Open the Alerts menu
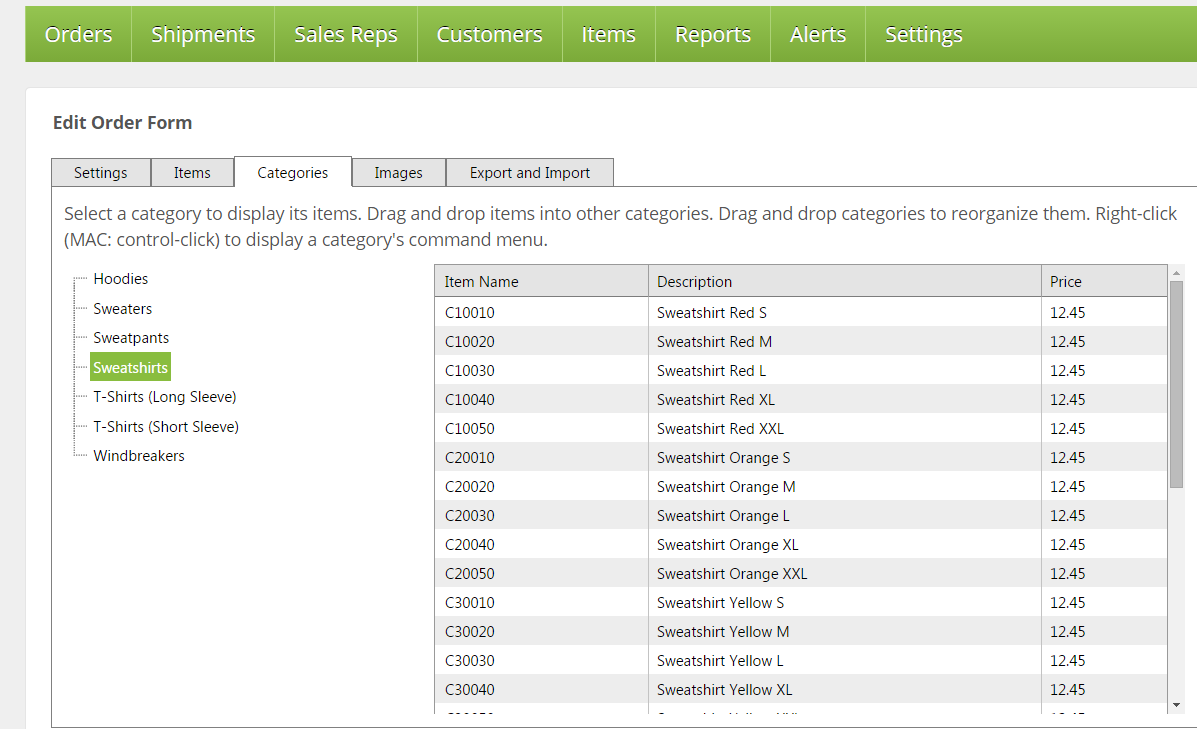This screenshot has height=729, width=1197. pos(817,35)
